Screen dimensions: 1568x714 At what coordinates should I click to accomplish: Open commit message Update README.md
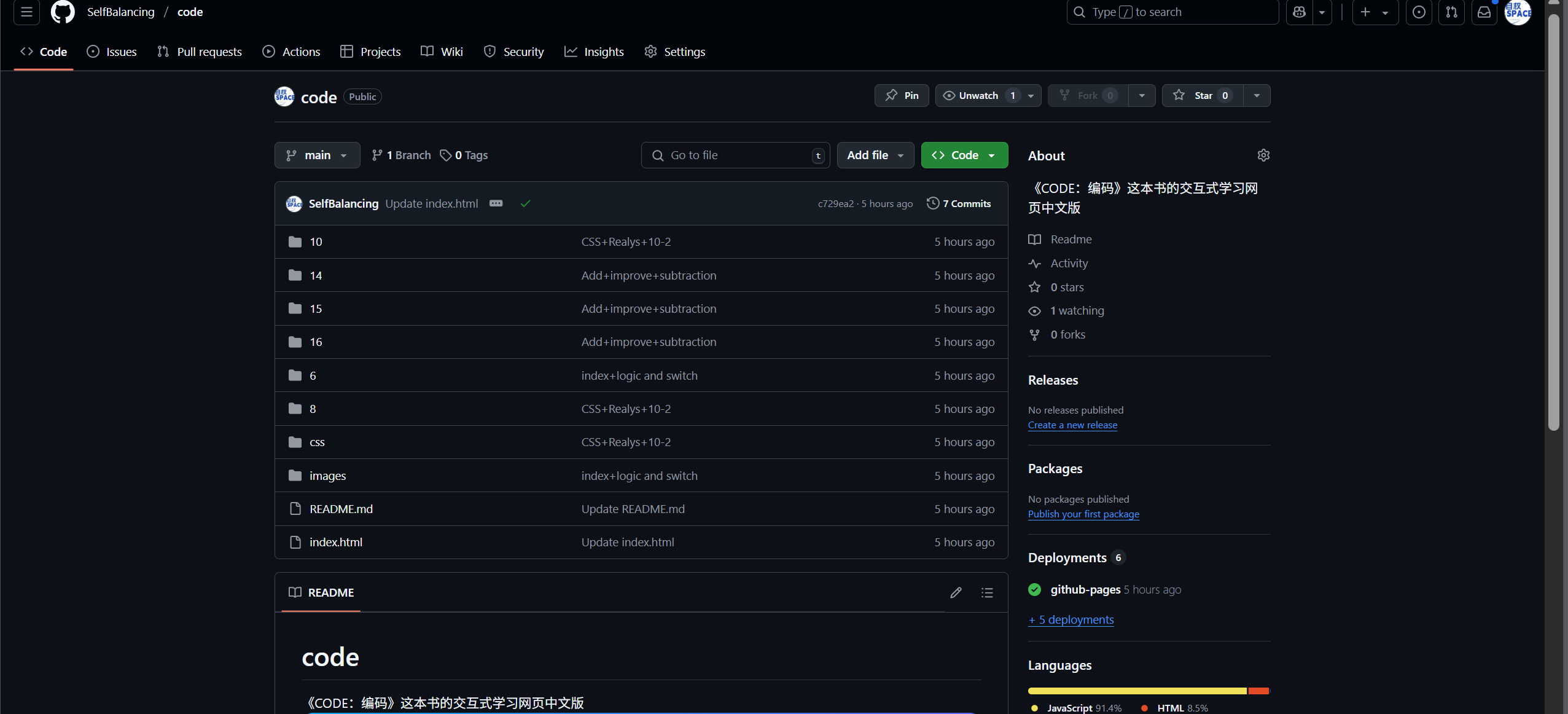coord(633,509)
